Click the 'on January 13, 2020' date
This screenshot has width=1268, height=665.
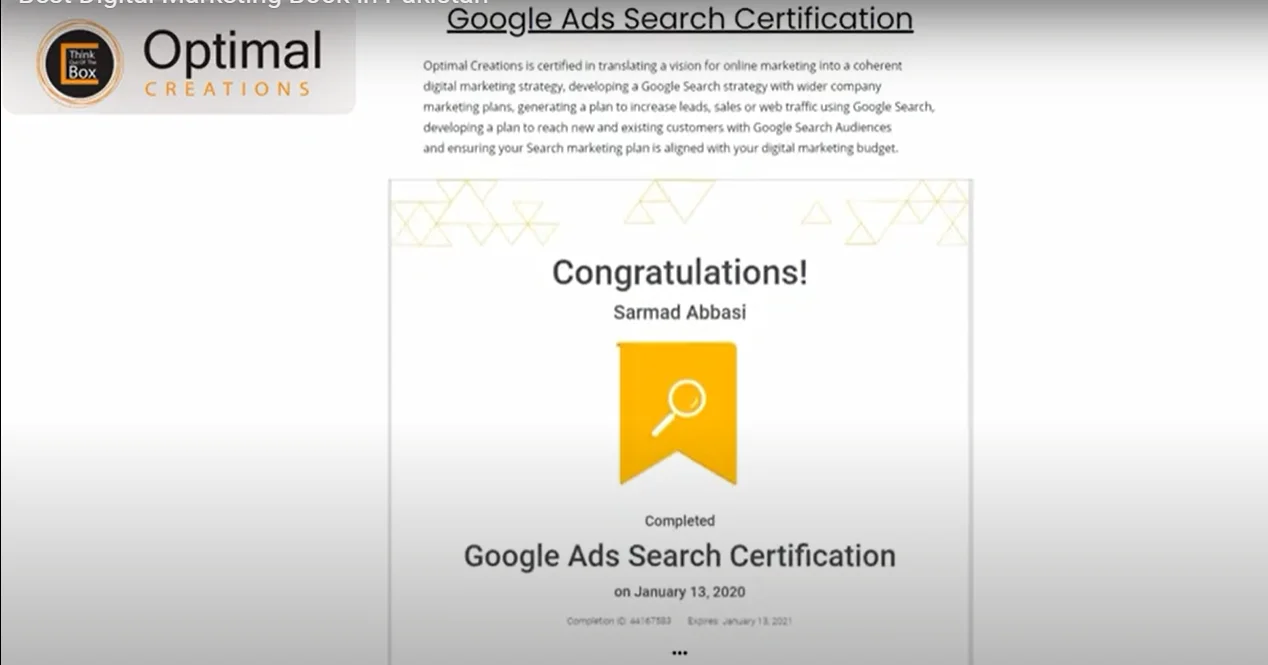click(x=679, y=591)
